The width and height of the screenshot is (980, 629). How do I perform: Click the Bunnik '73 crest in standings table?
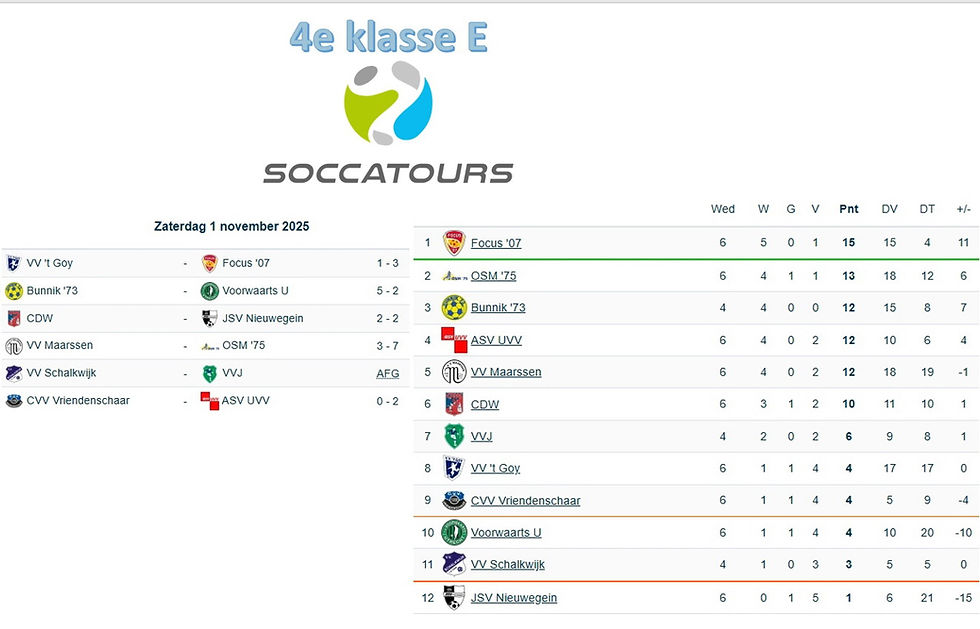click(454, 308)
